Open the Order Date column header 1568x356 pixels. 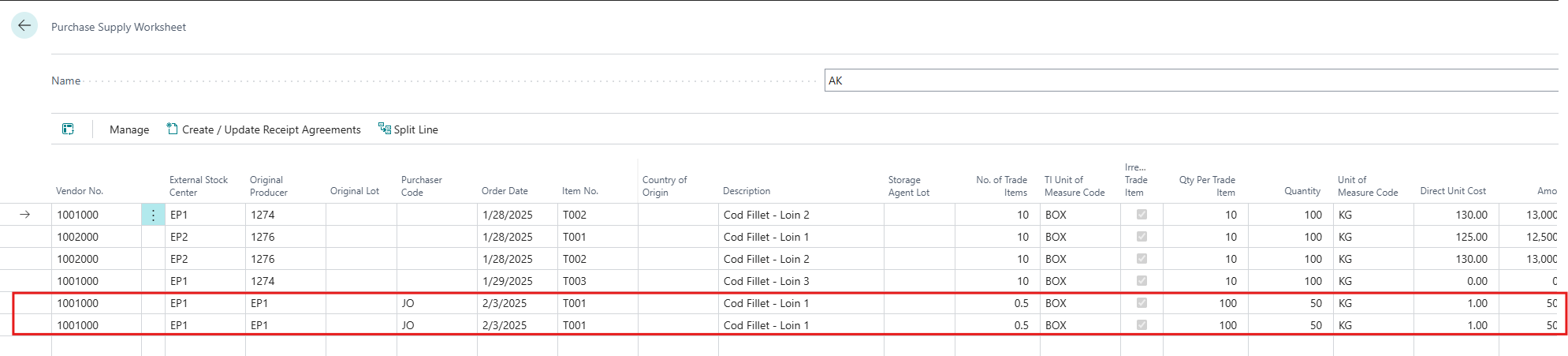pyautogui.click(x=505, y=191)
